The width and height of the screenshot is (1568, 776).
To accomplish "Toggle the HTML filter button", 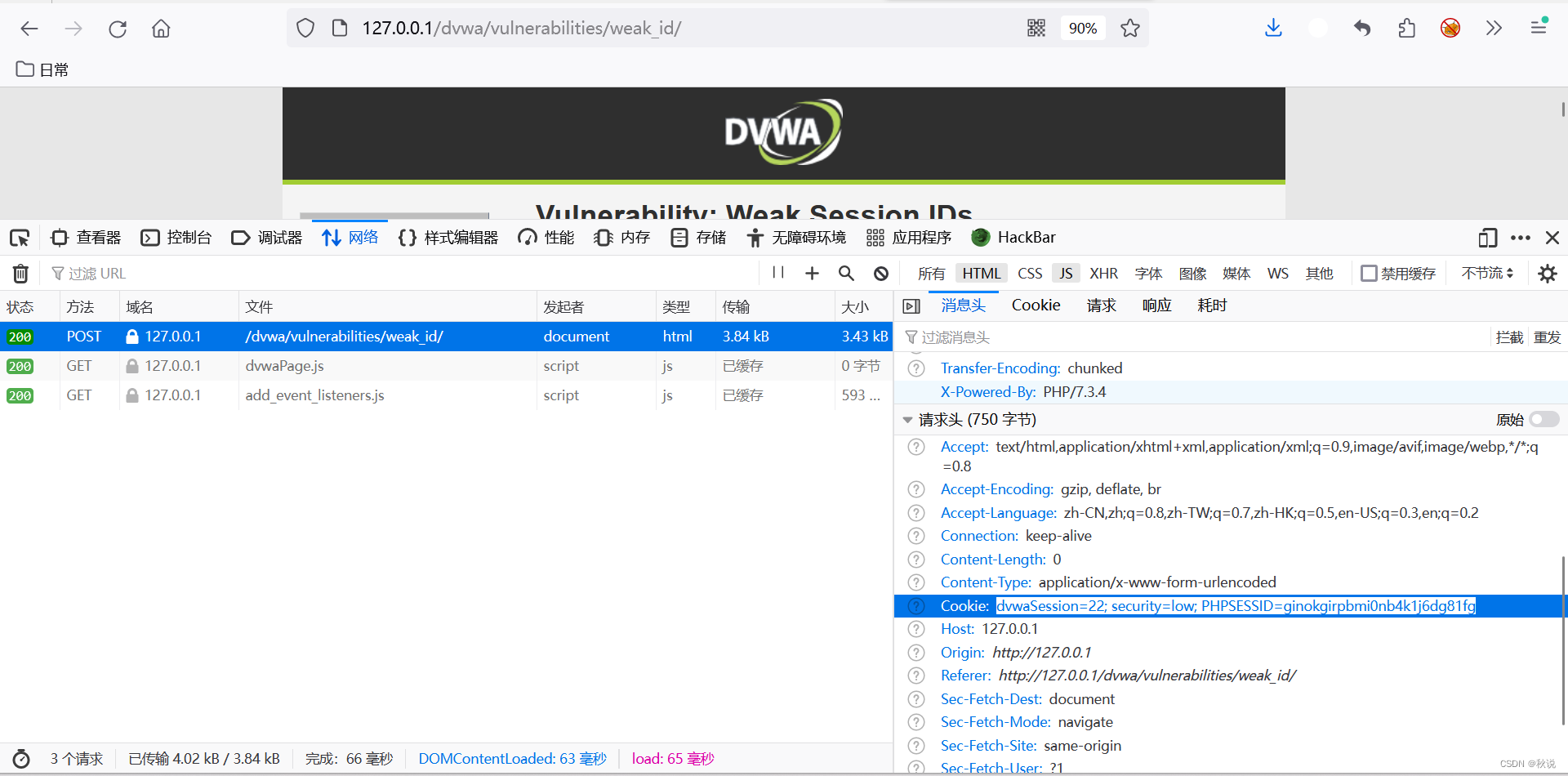I will pyautogui.click(x=981, y=274).
